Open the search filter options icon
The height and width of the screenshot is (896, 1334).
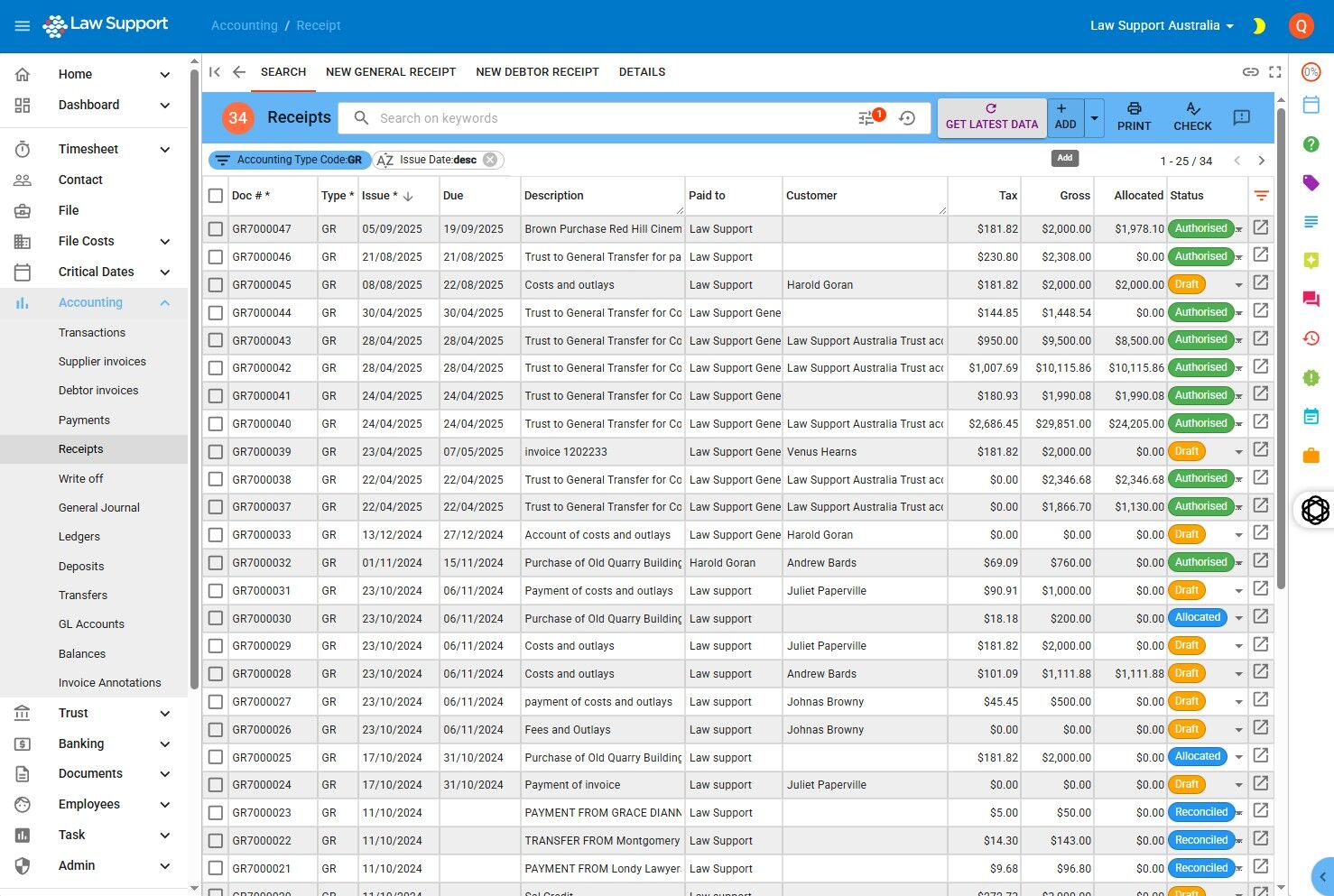pyautogui.click(x=866, y=118)
